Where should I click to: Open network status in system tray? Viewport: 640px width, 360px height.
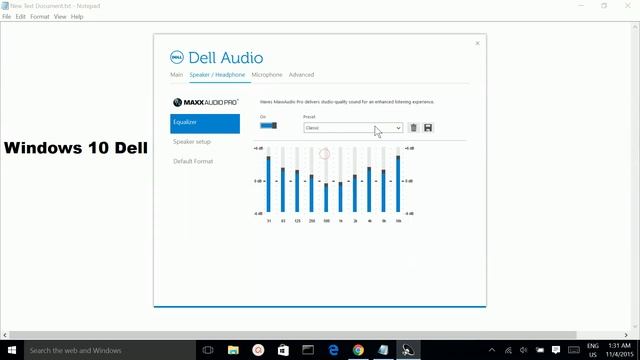tap(508, 350)
